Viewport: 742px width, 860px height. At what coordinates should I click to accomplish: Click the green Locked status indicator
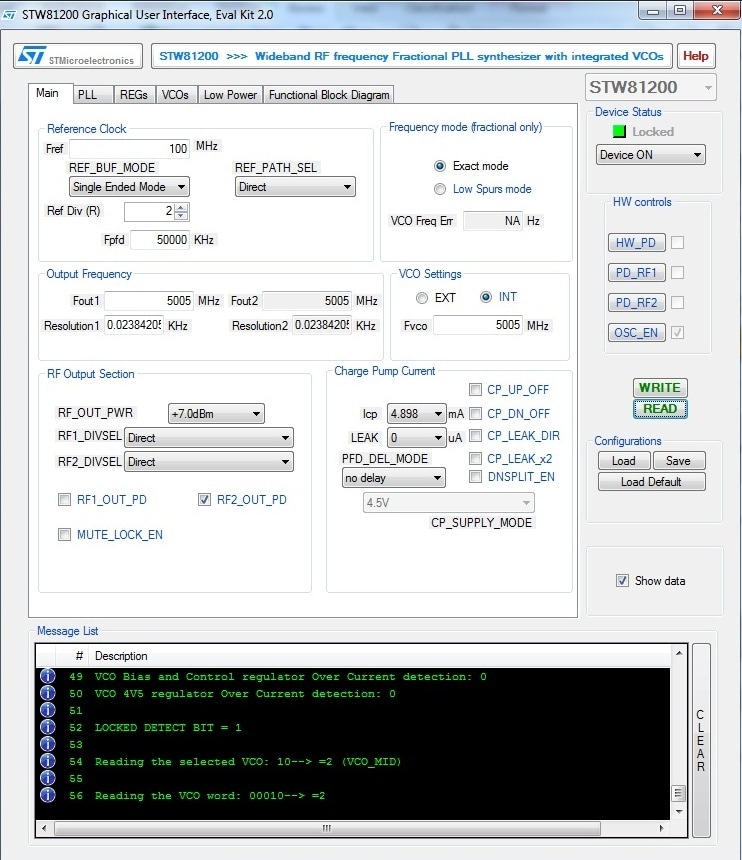618,131
